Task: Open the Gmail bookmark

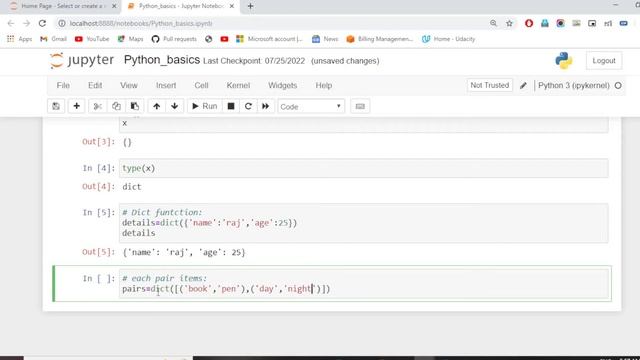Action: [53, 39]
